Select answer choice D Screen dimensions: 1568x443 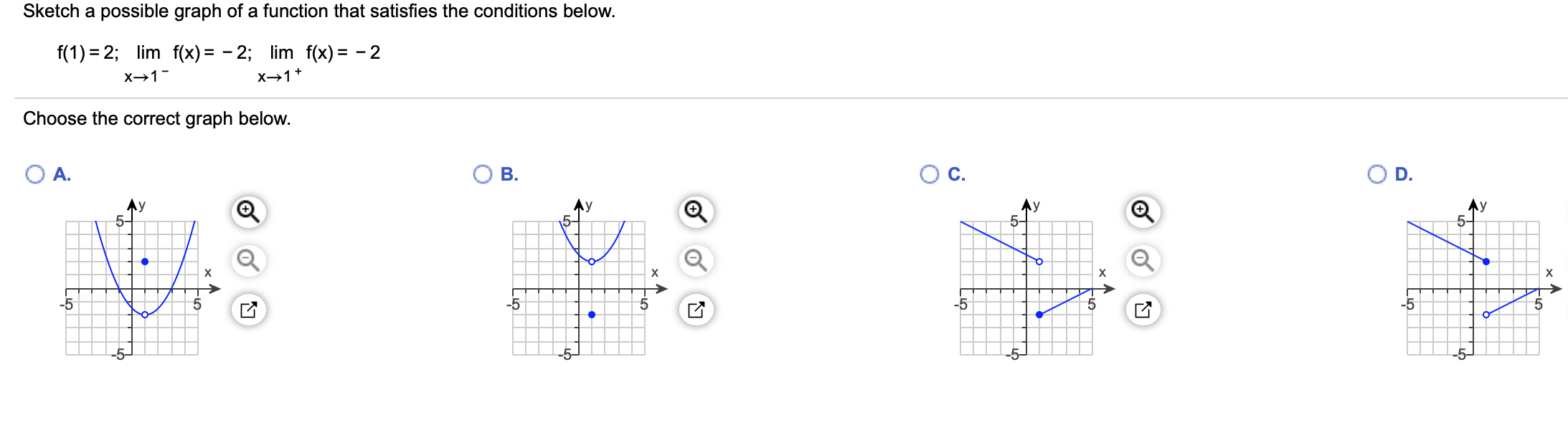coord(1376,173)
